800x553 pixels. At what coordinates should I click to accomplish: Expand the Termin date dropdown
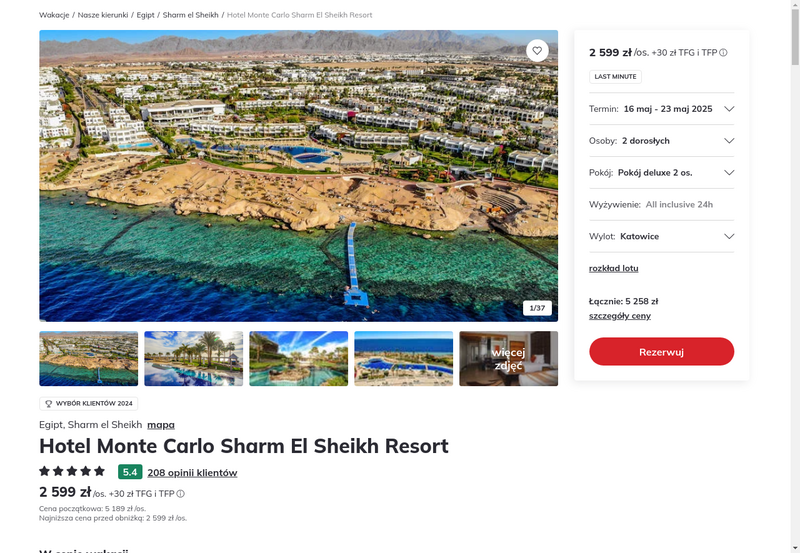661,109
